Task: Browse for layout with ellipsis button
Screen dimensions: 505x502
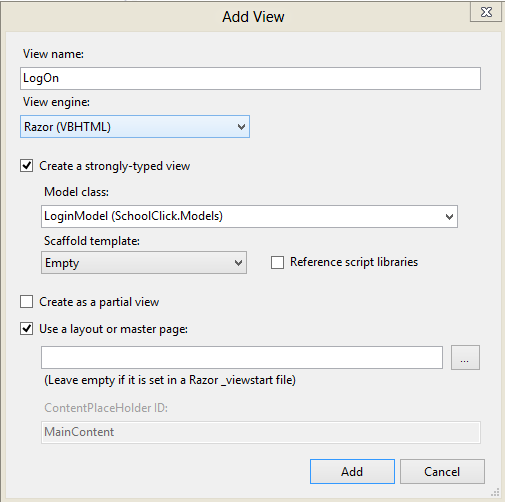Action: click(x=465, y=357)
